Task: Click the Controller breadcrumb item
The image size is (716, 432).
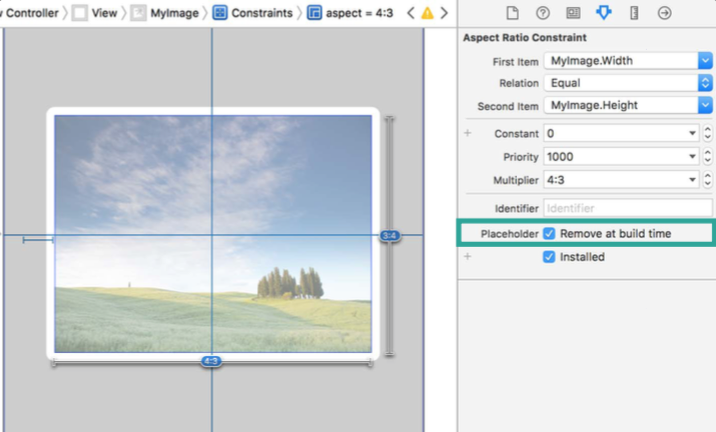Action: 30,13
